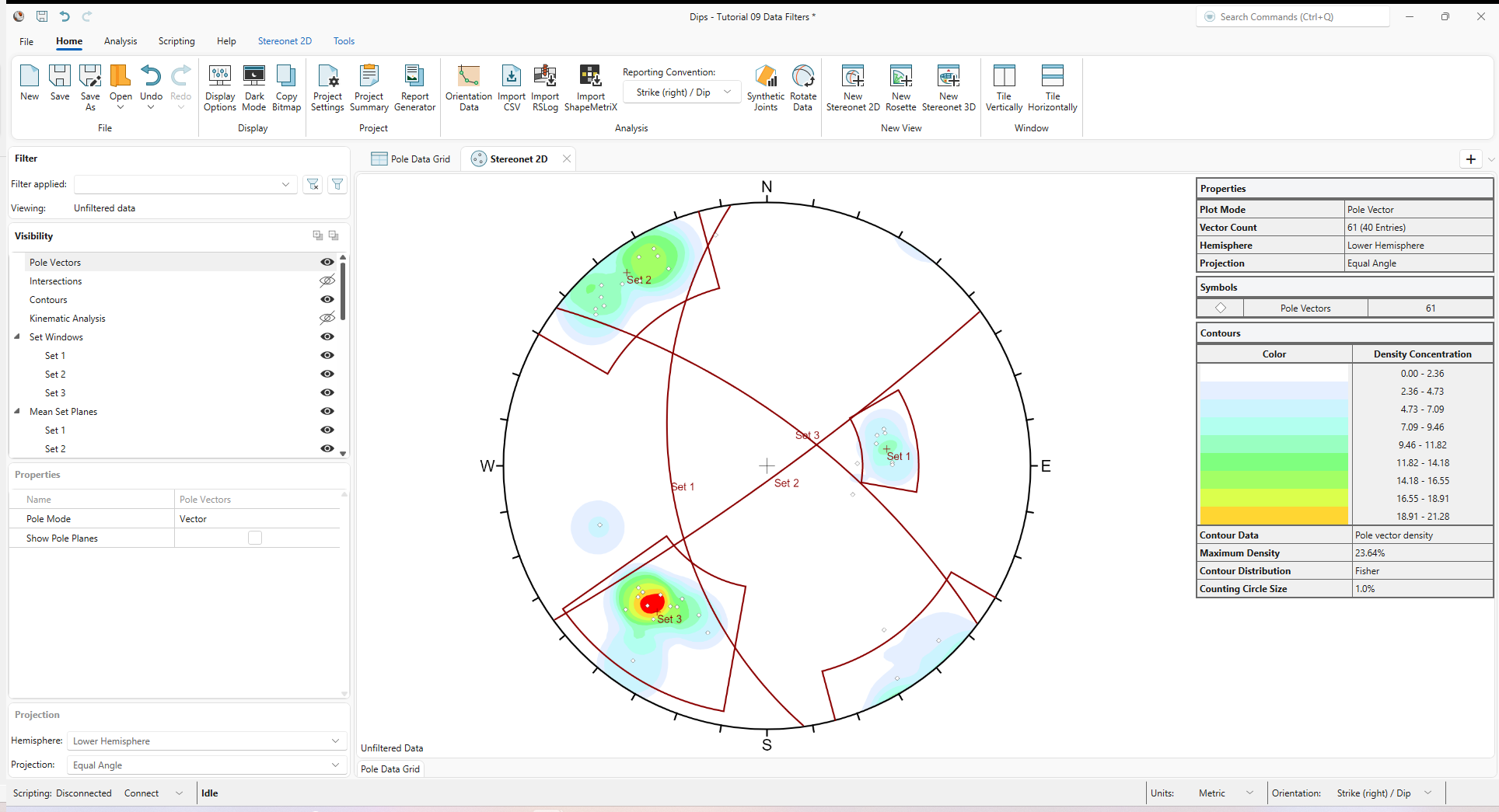Viewport: 1499px width, 812px height.
Task: Enable Dark Mode display
Action: (253, 87)
